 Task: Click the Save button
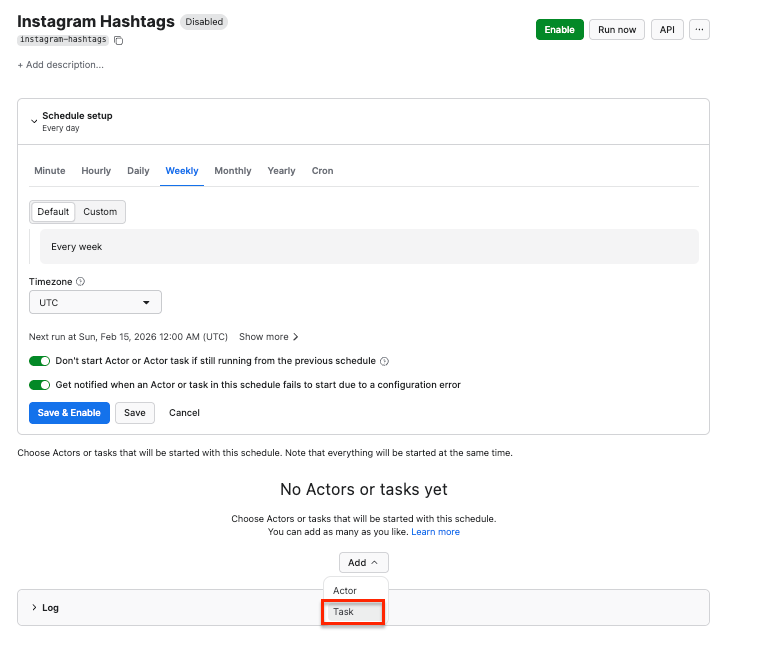pyautogui.click(x=135, y=413)
